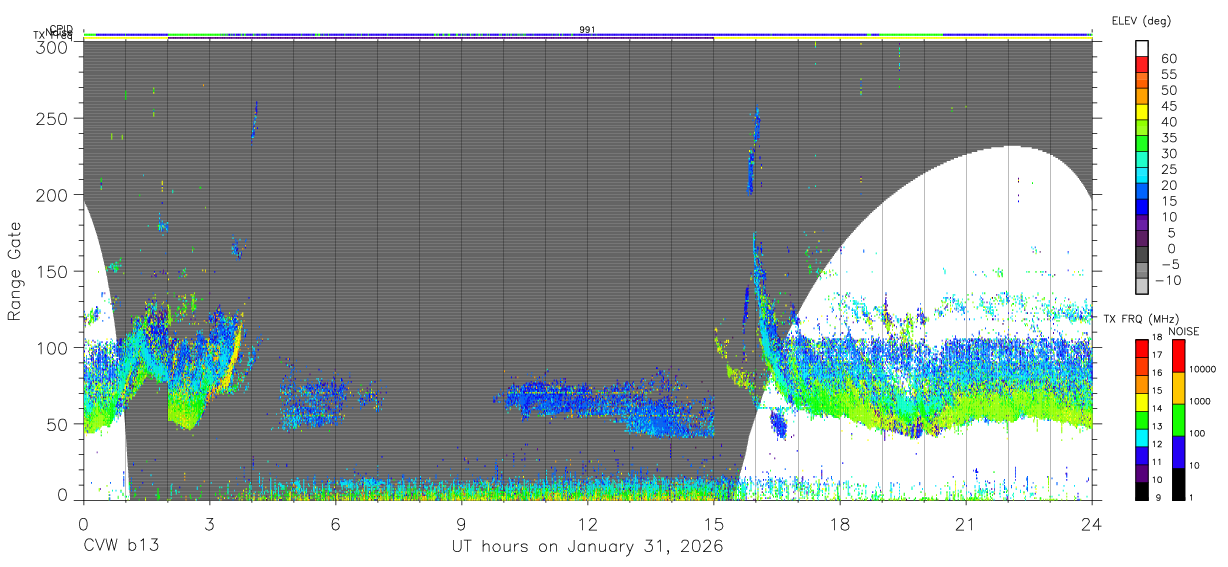Click the '991' CPID value at top
The height and width of the screenshot is (567, 1228).
coord(587,30)
